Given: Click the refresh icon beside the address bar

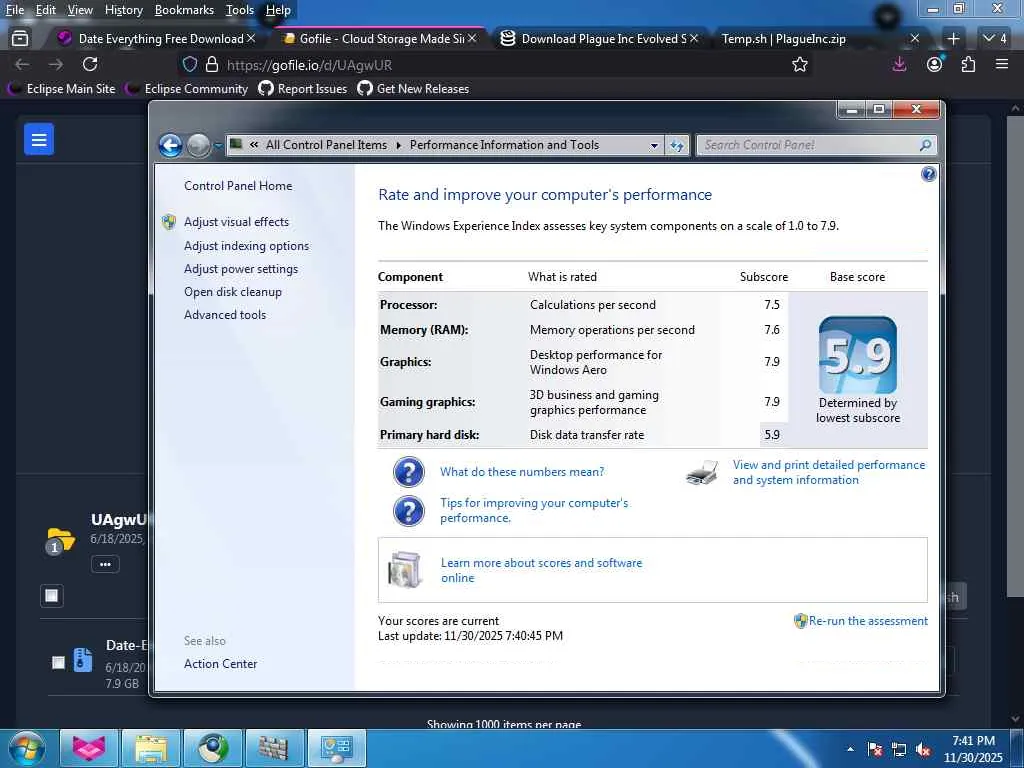Looking at the screenshot, I should pos(677,145).
